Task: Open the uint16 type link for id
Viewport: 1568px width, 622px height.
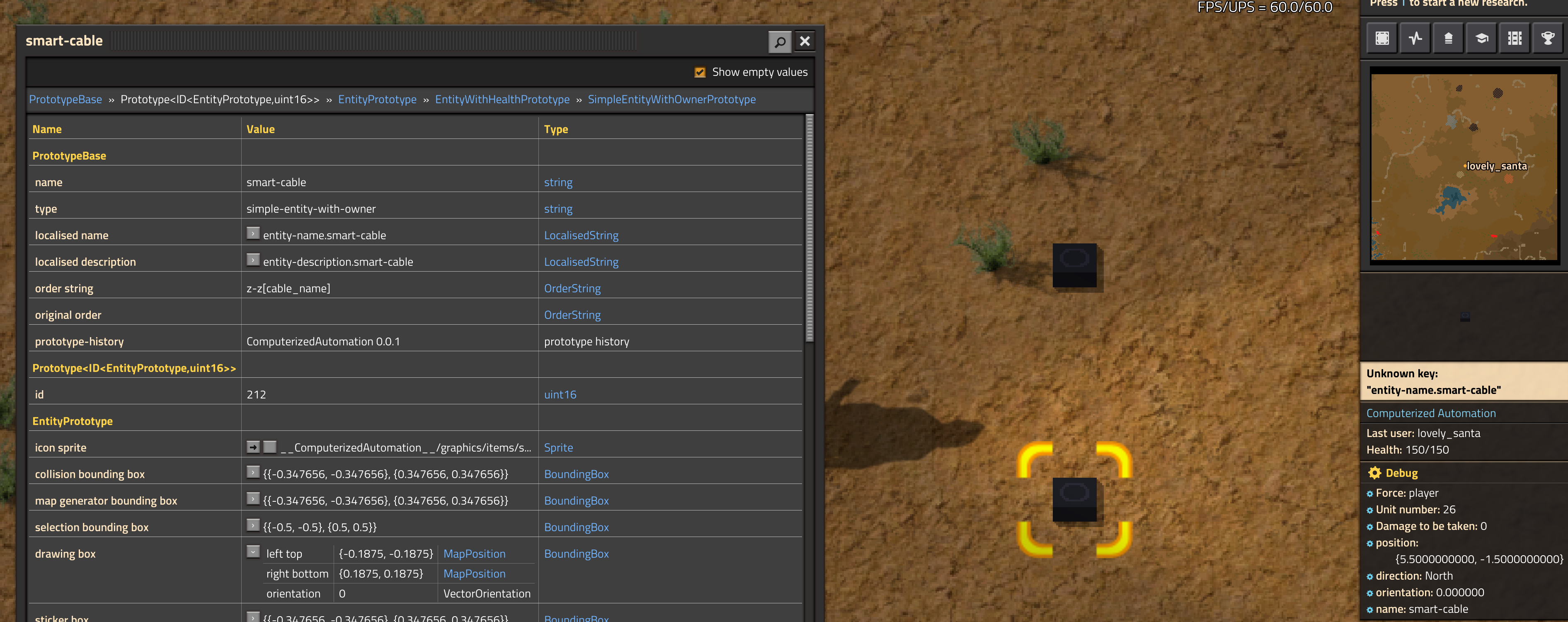Action: point(560,395)
